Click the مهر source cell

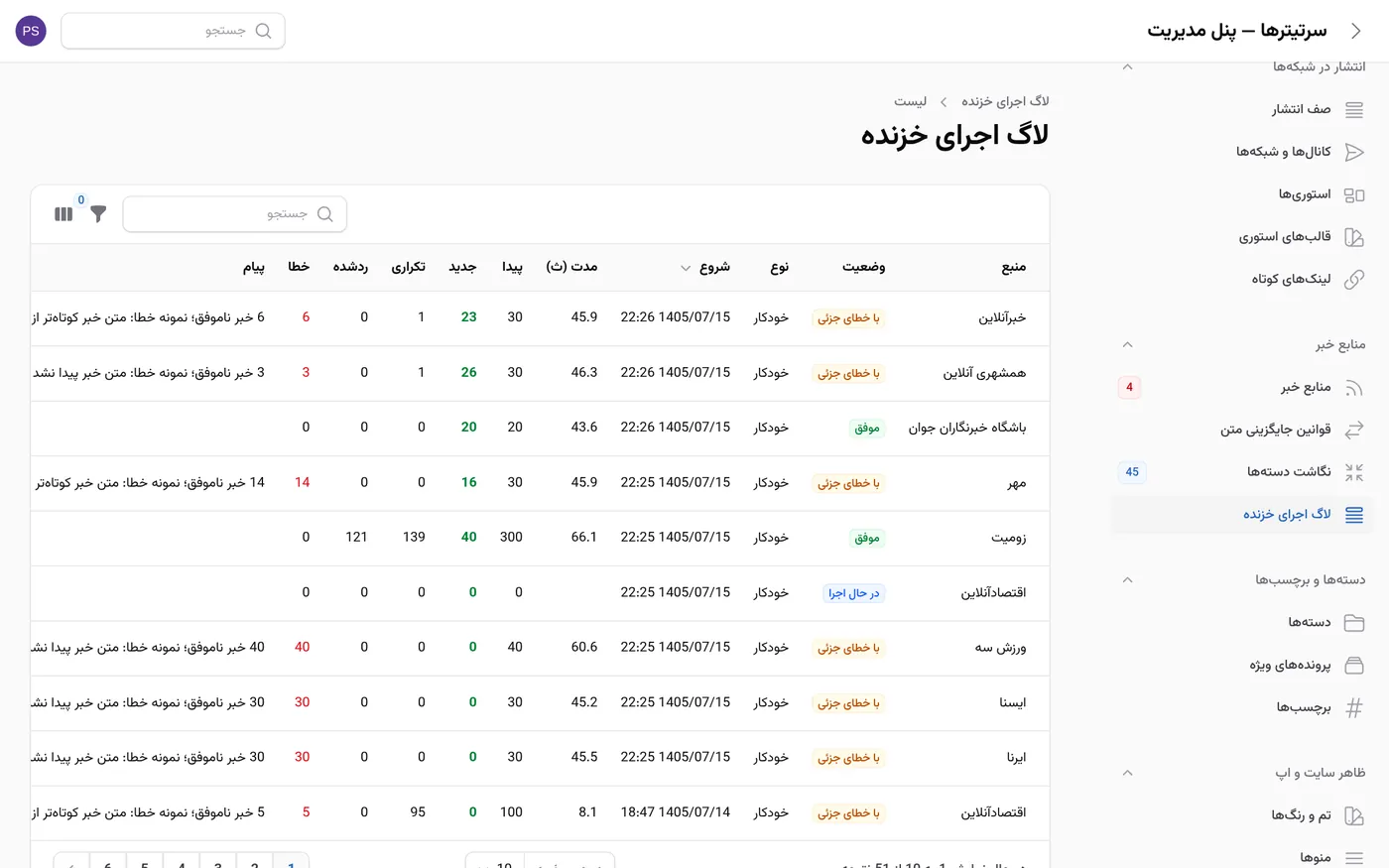[1017, 483]
